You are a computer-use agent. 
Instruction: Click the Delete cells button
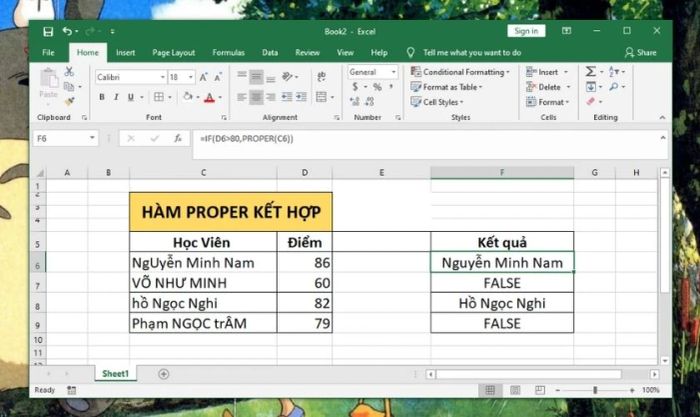(548, 87)
